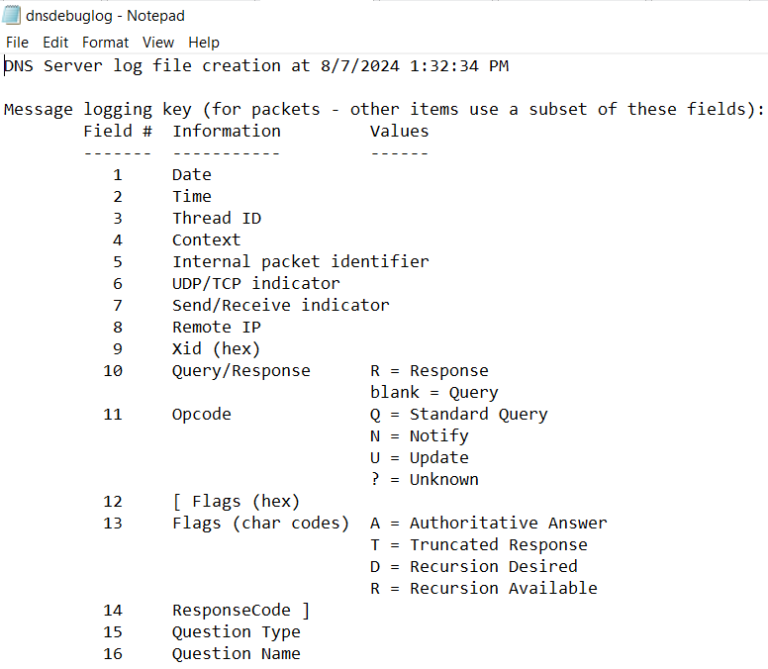Click the 'Xid (hex)' line

(216, 349)
